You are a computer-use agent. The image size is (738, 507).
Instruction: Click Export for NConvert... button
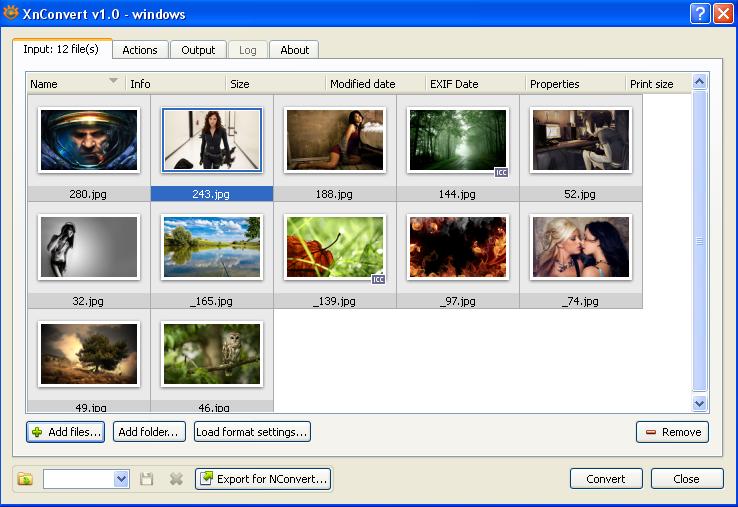(263, 479)
